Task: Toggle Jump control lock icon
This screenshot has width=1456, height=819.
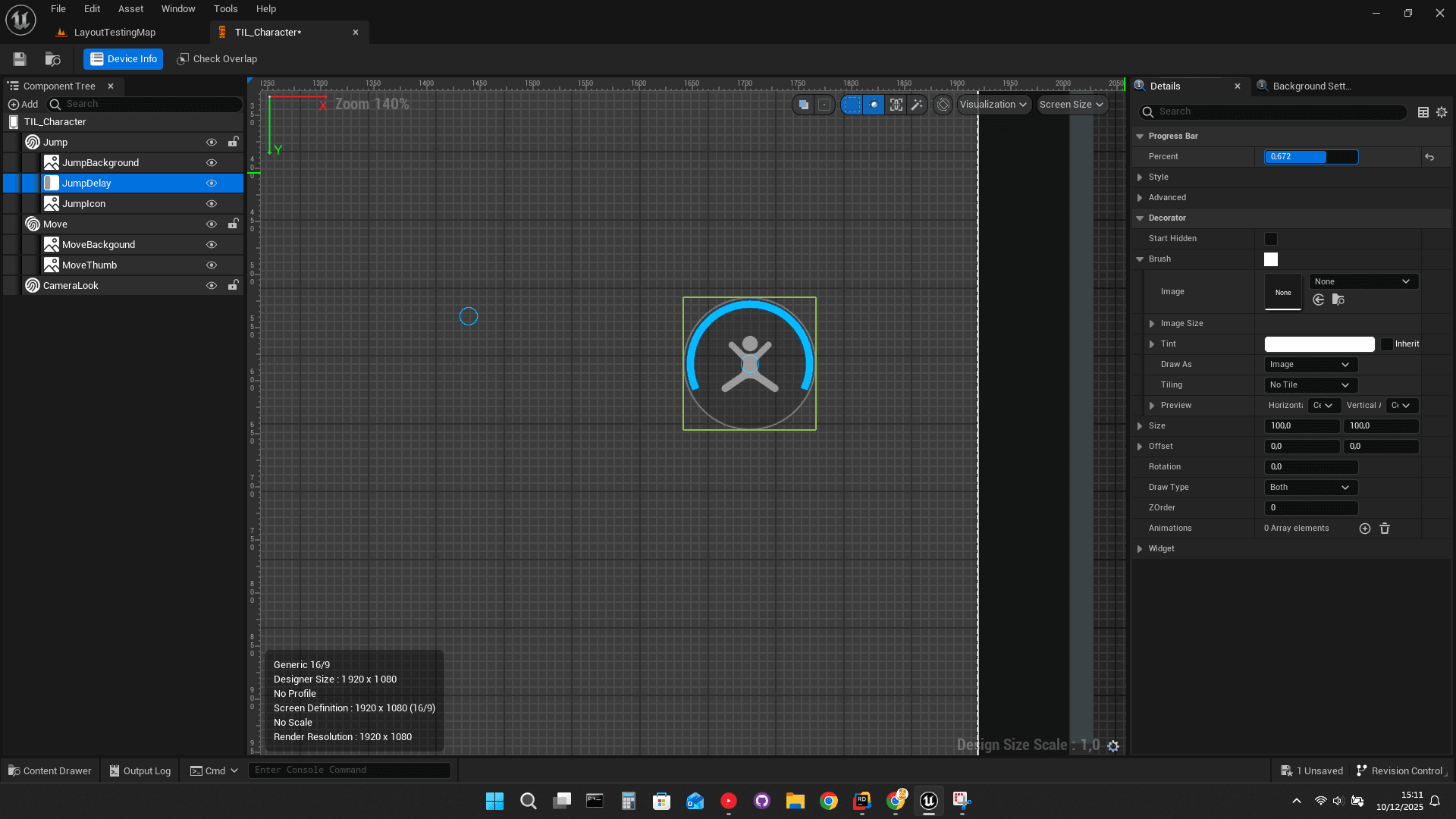Action: click(234, 142)
